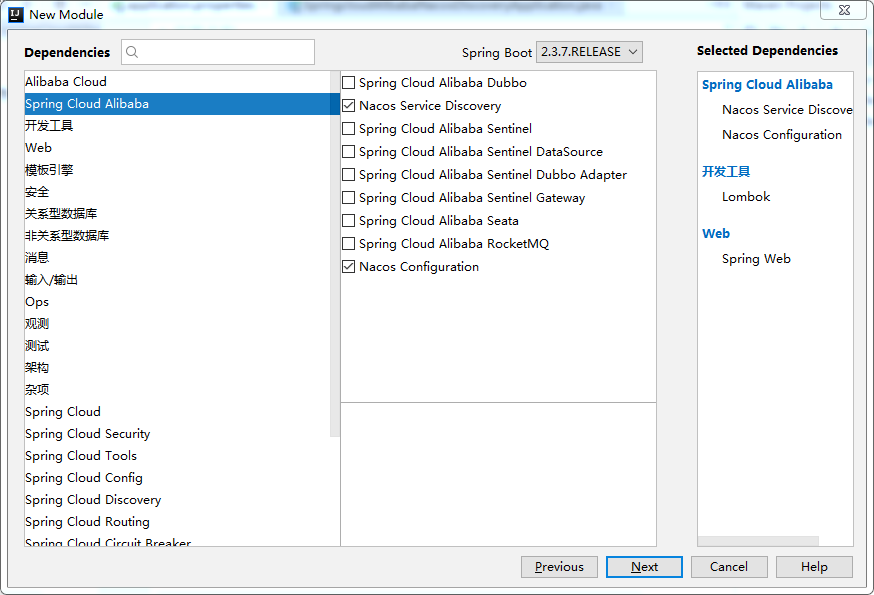Select the 非关系型数据库 category
This screenshot has height=595, width=874.
pyautogui.click(x=177, y=236)
